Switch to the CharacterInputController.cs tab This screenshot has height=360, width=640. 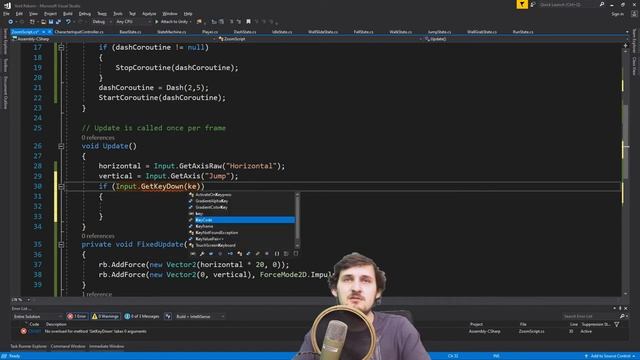click(x=79, y=31)
